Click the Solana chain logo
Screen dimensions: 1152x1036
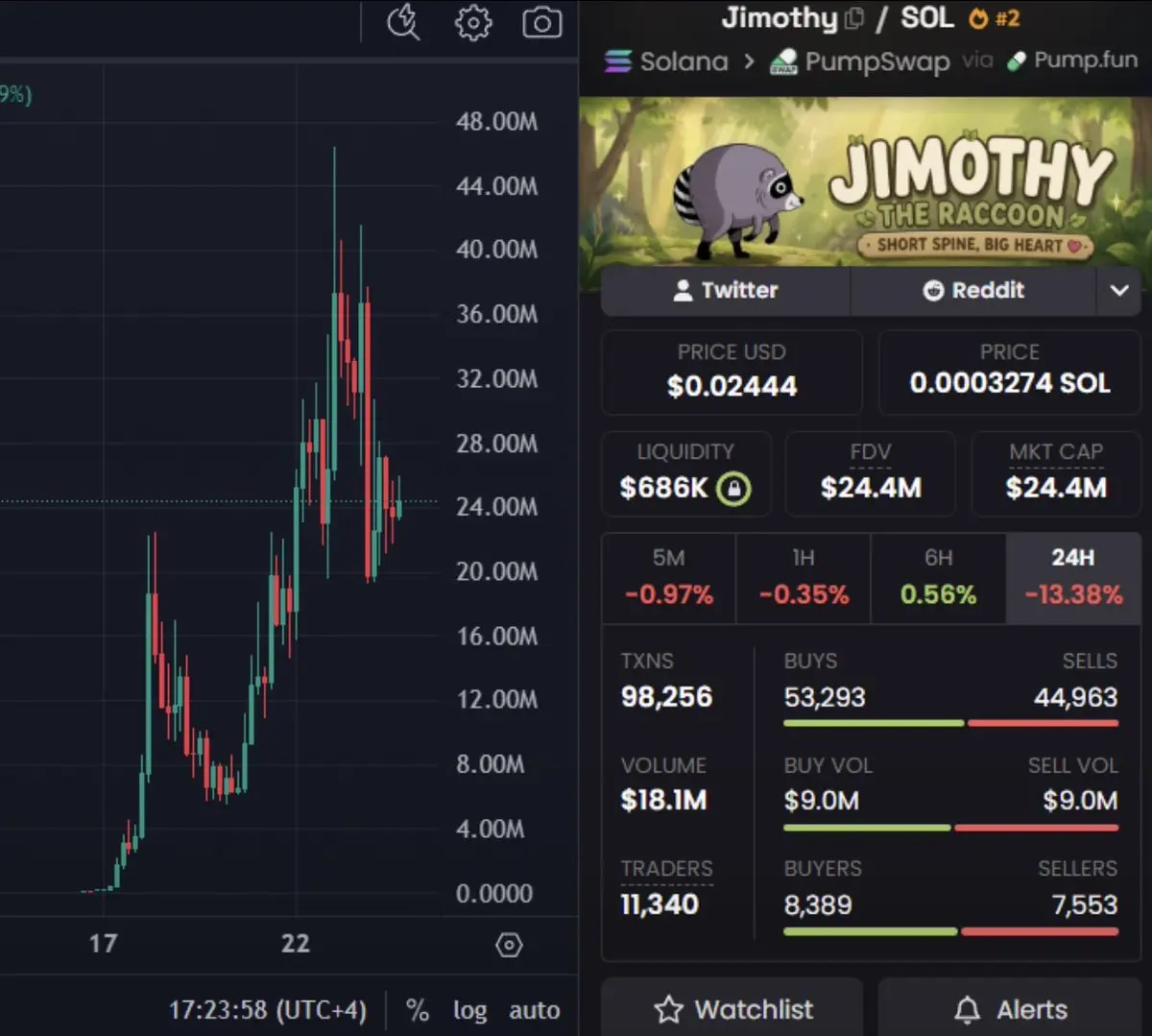coord(618,61)
